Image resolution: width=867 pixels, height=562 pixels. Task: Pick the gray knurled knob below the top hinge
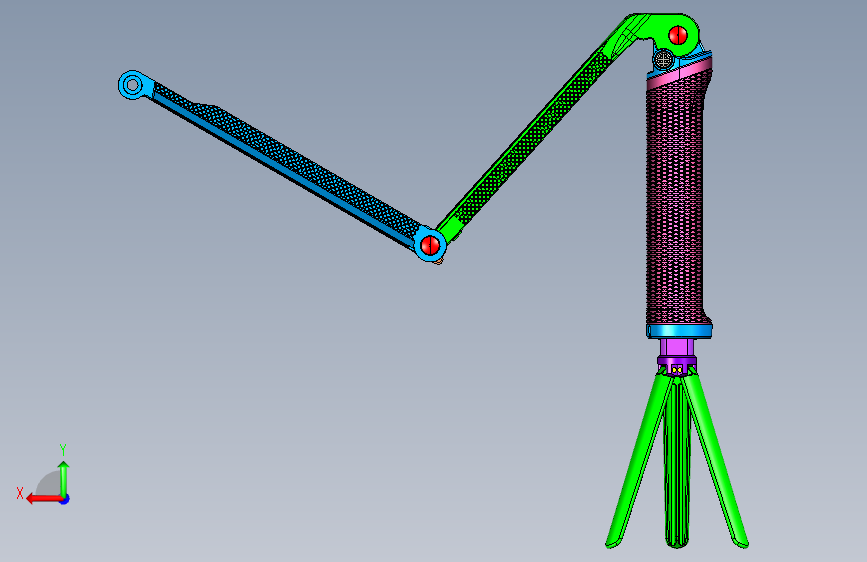[x=664, y=59]
